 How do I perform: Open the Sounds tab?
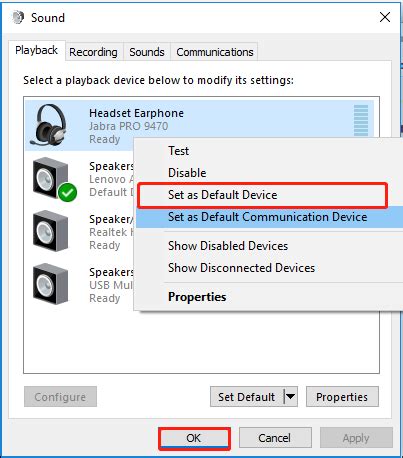point(147,52)
